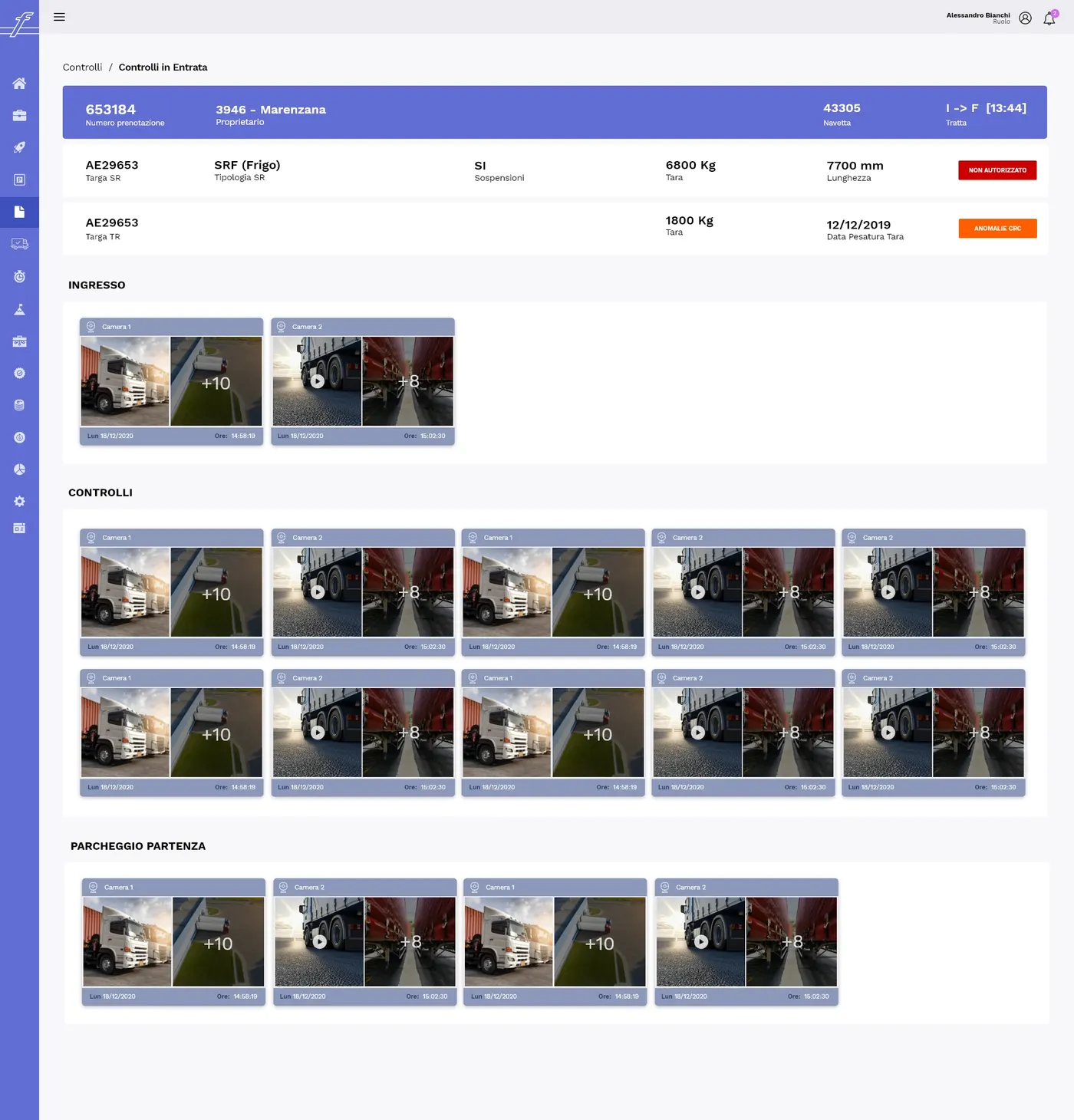This screenshot has width=1074, height=1120.
Task: Open the toolbox icon in the sidebar
Action: click(x=19, y=341)
